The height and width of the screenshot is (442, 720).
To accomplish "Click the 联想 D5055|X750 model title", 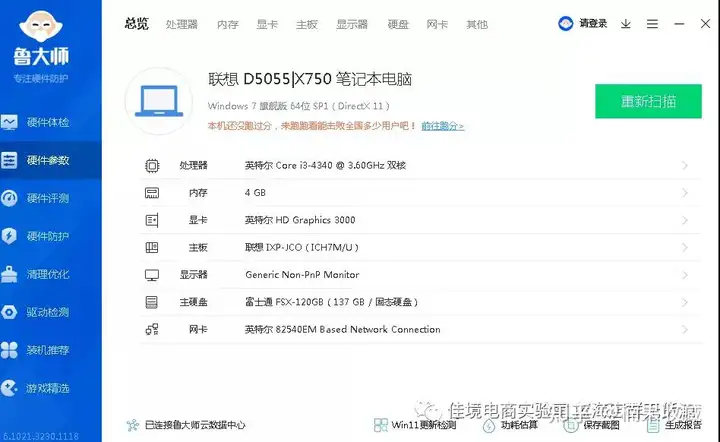I will (310, 79).
